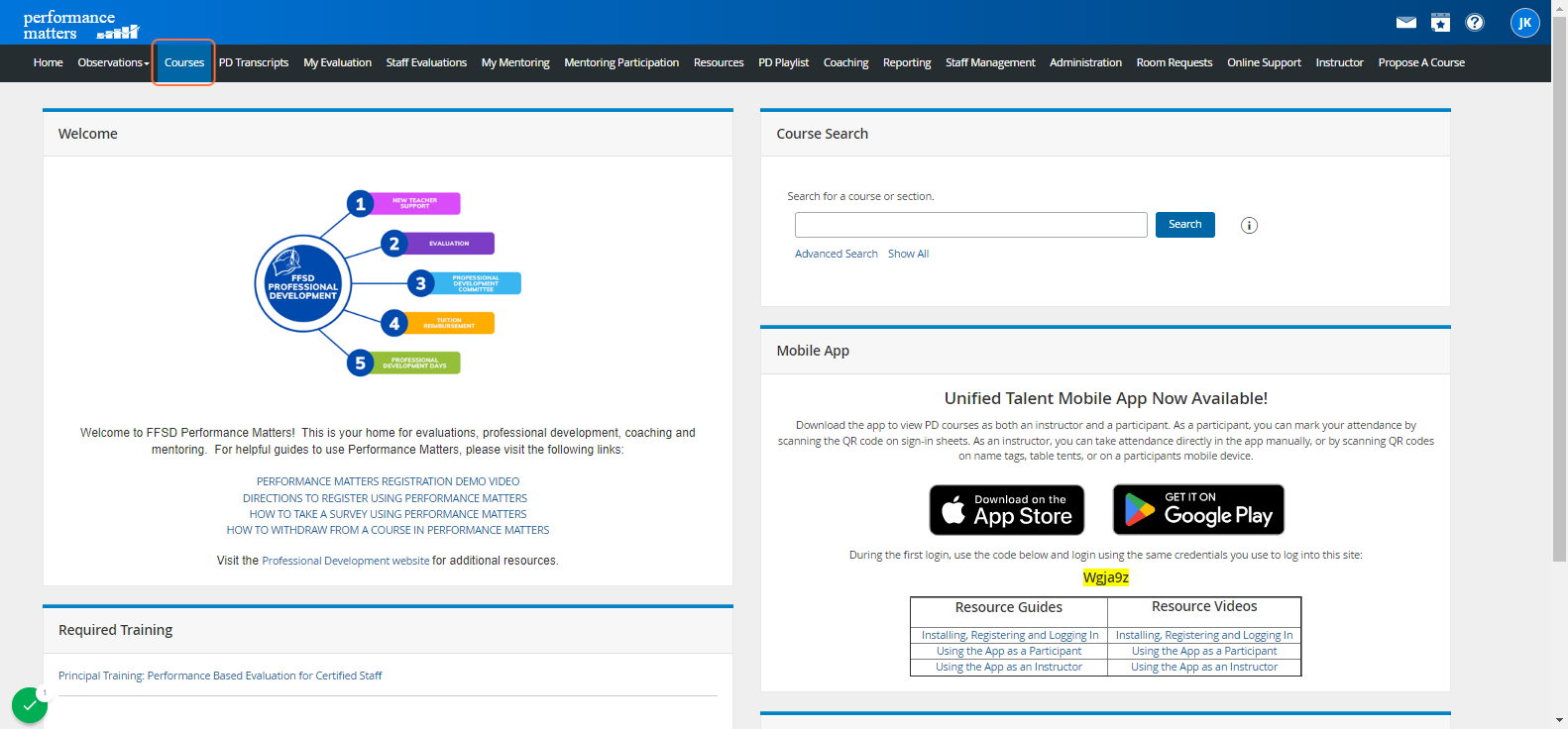The image size is (1568, 729).
Task: Select the Instructor menu item
Action: pyautogui.click(x=1339, y=62)
